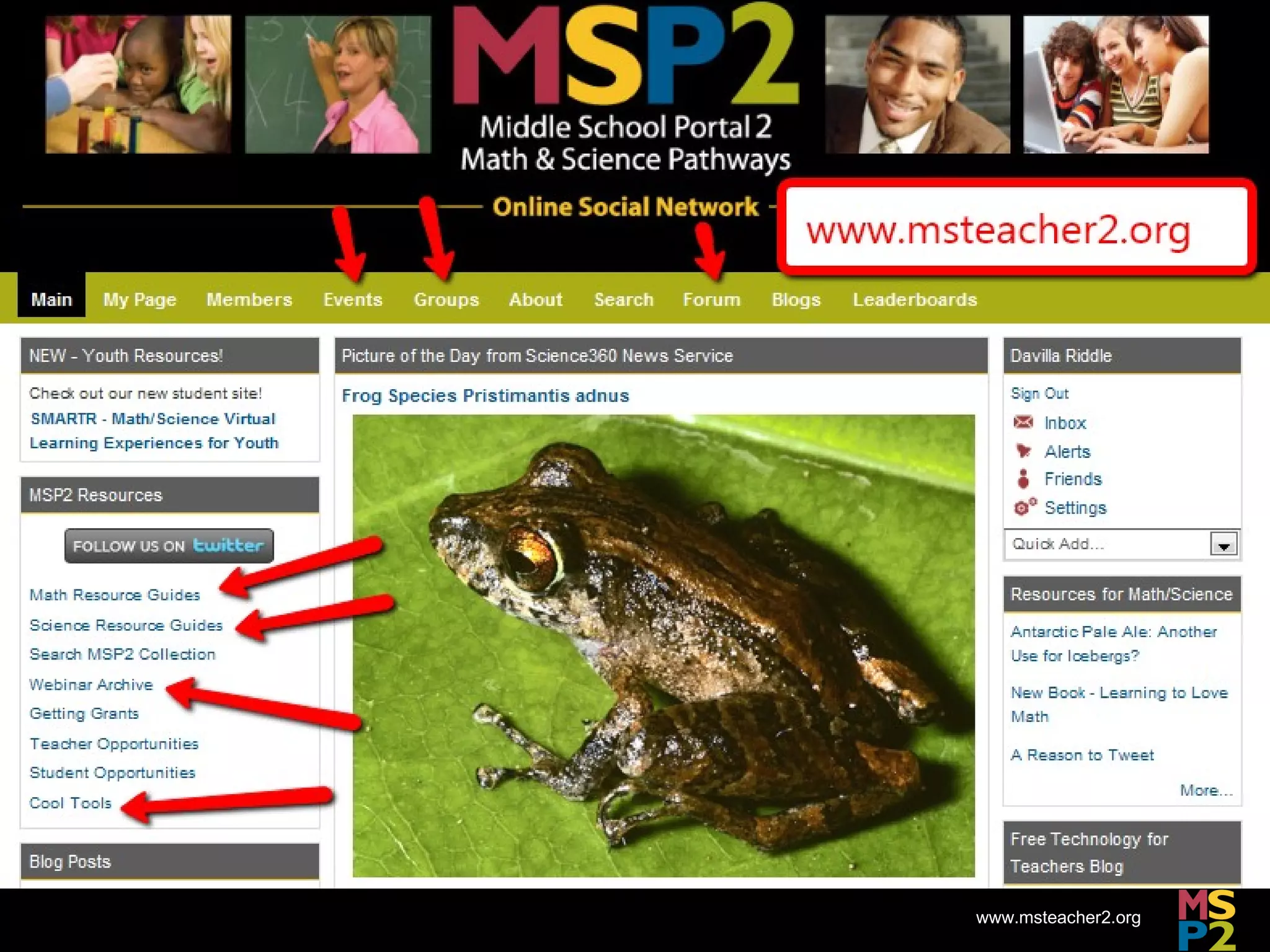Click Sign Out link

pyautogui.click(x=1040, y=394)
